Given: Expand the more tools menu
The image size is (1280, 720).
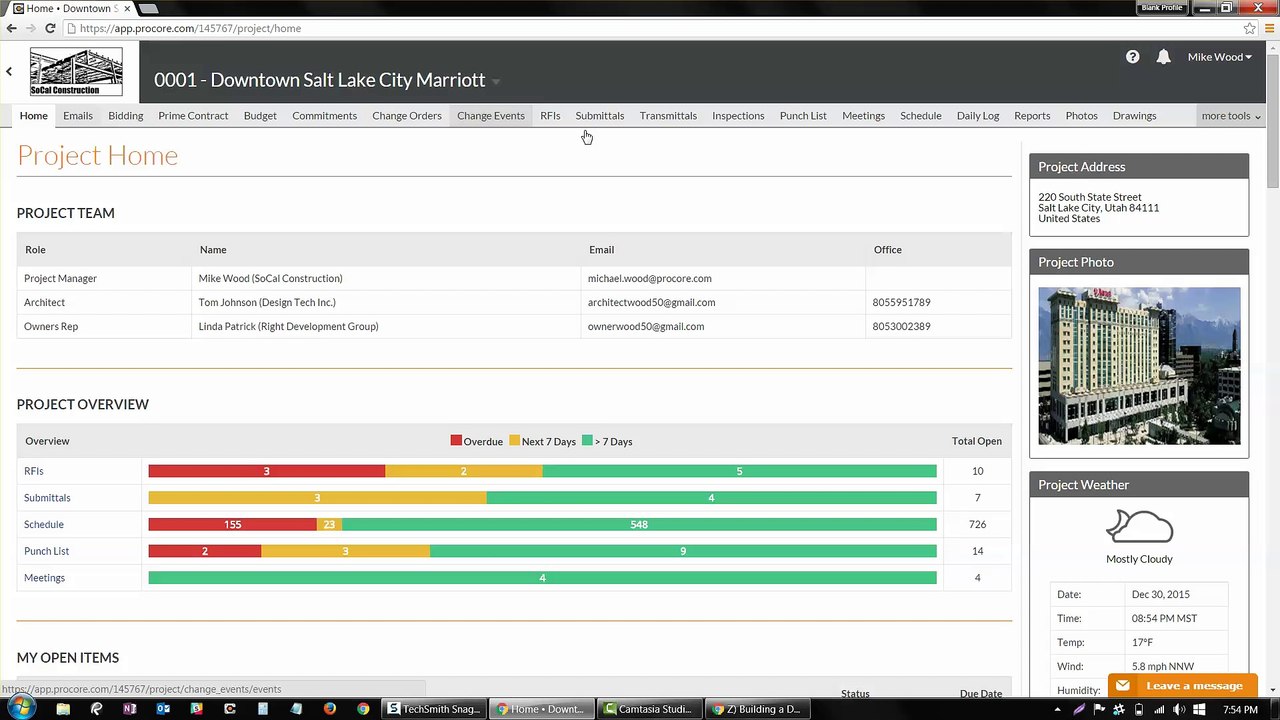Looking at the screenshot, I should tap(1231, 116).
